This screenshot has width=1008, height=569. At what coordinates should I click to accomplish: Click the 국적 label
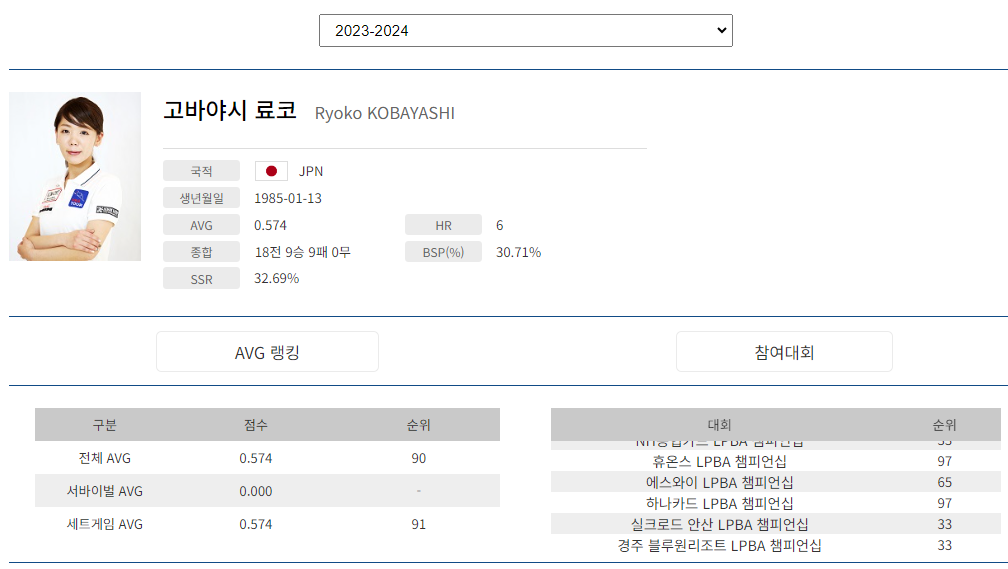tap(201, 171)
